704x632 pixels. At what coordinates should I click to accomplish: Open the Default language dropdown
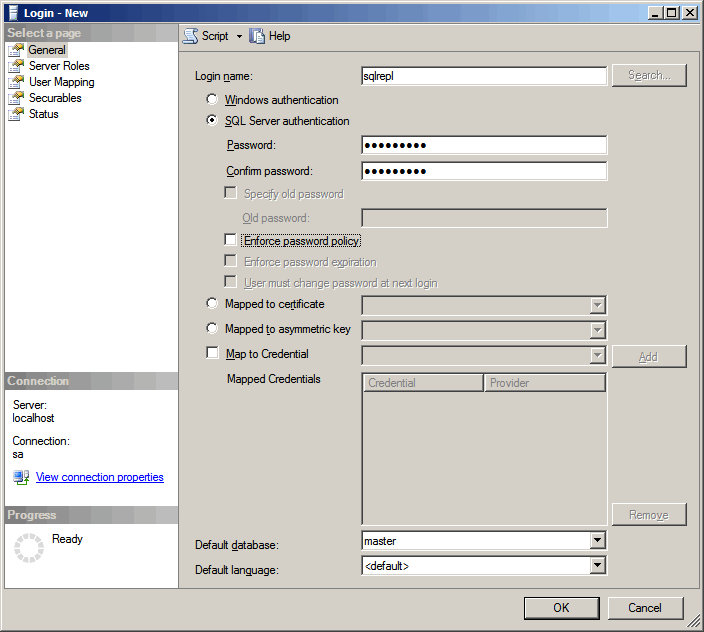[x=597, y=566]
